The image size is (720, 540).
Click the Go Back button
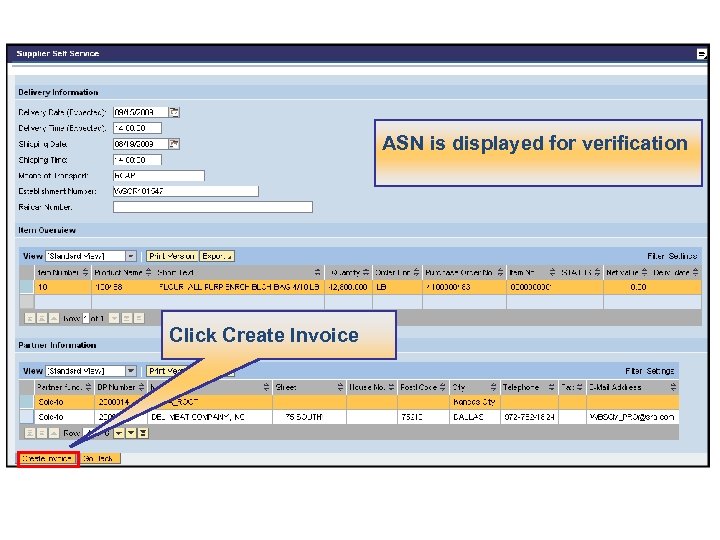(100, 458)
